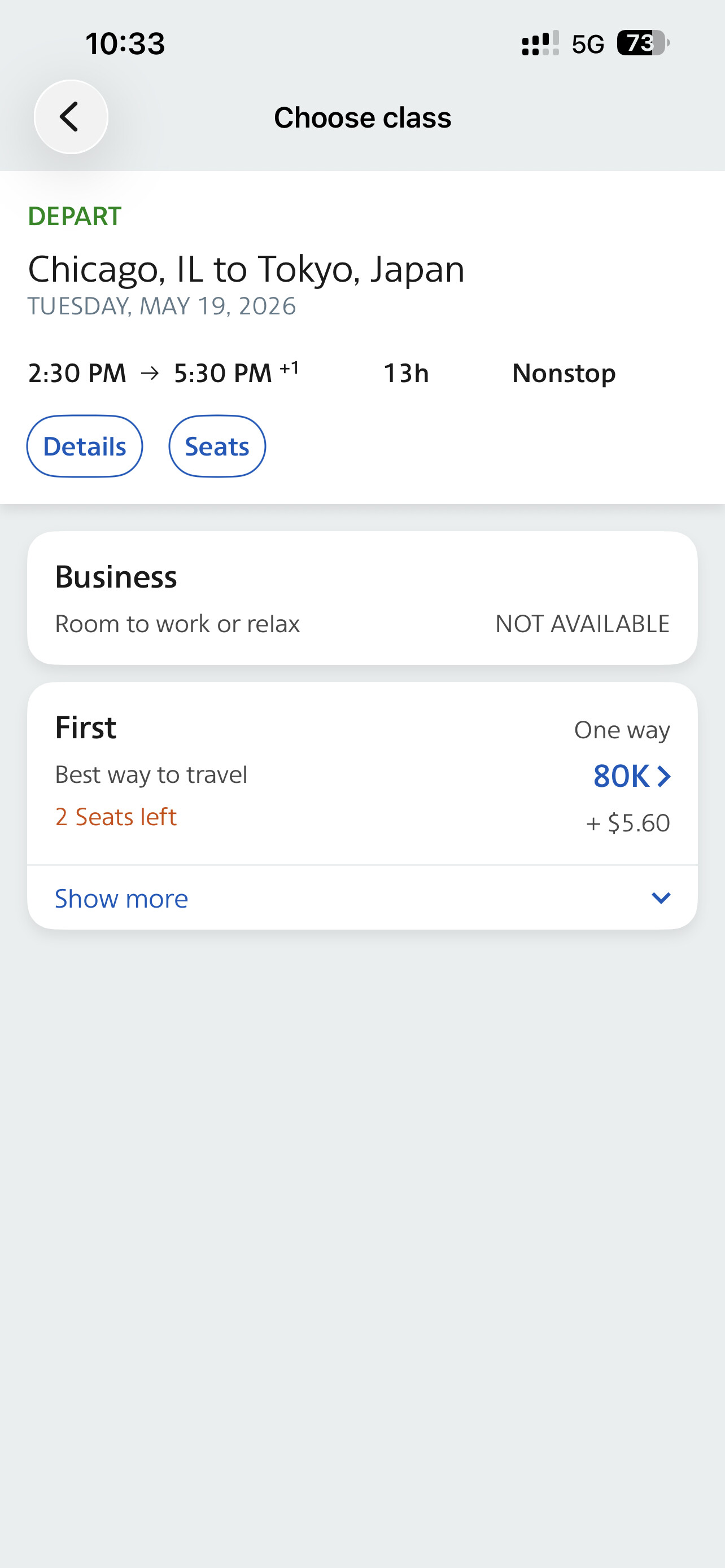Tap the Chicago to Tokyo route heading

246,269
